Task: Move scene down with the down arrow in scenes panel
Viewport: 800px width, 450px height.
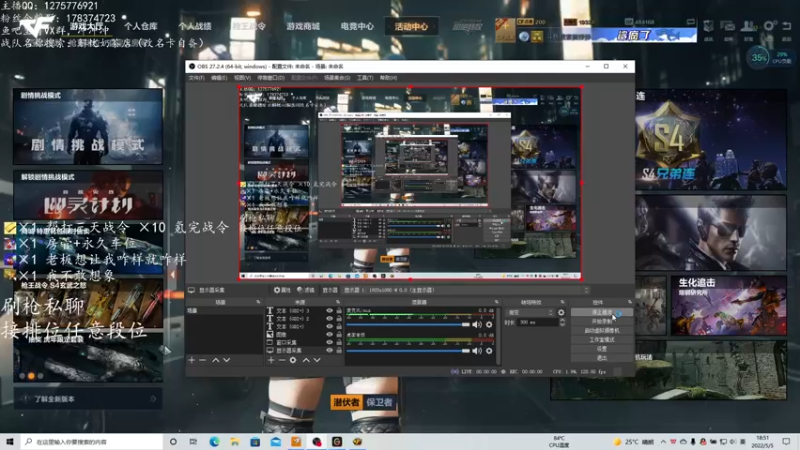Action: coord(227,360)
